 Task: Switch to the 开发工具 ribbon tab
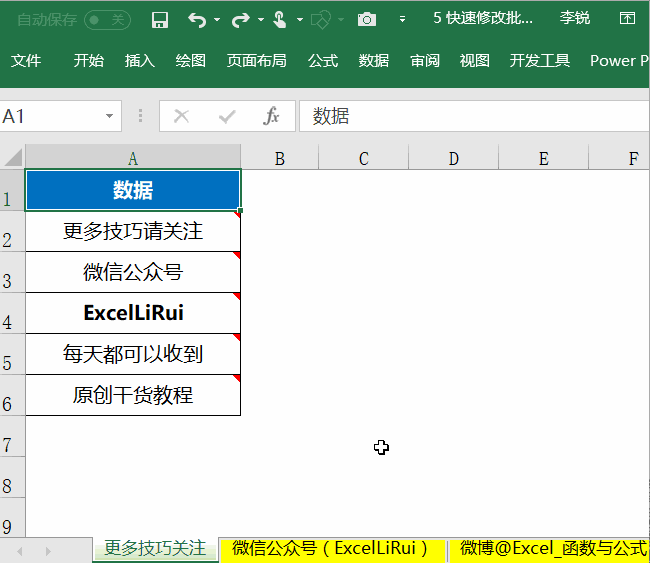click(x=540, y=61)
